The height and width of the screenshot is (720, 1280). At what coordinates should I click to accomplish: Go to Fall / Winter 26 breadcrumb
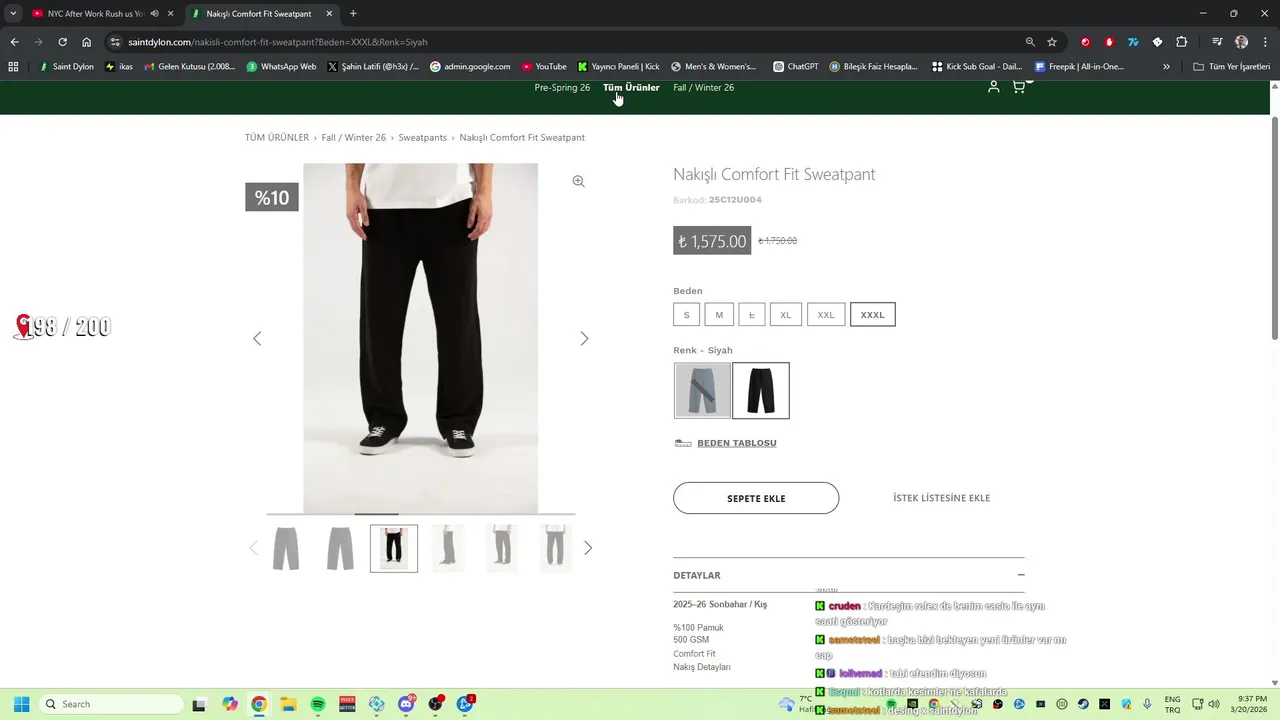pyautogui.click(x=354, y=138)
